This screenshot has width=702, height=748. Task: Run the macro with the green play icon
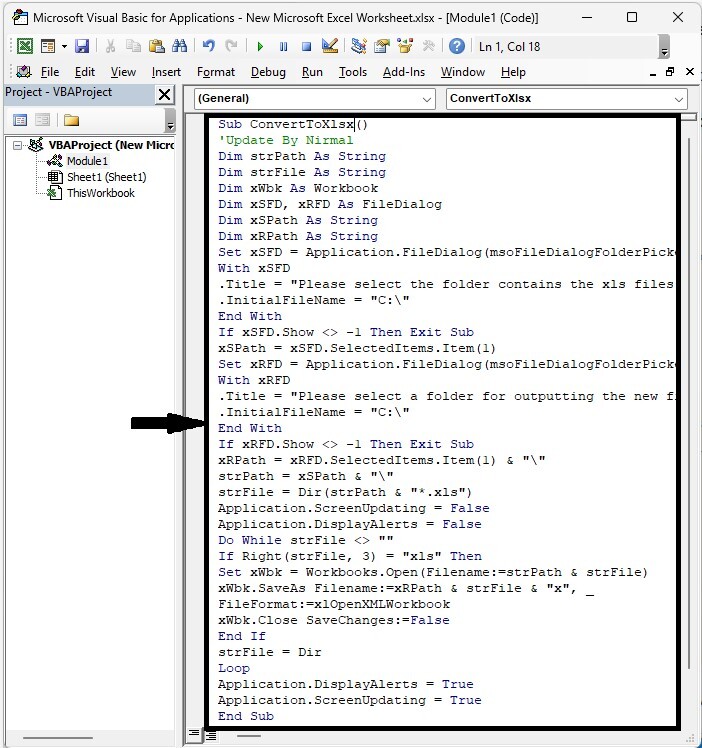260,46
